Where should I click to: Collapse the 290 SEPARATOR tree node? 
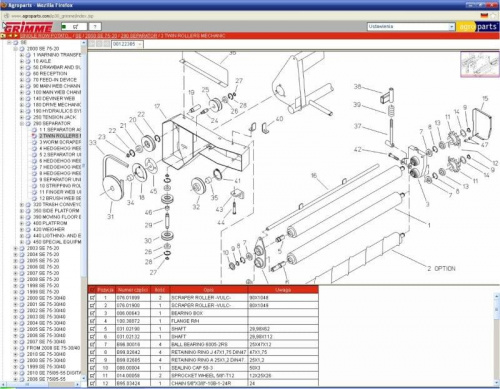click(x=22, y=123)
